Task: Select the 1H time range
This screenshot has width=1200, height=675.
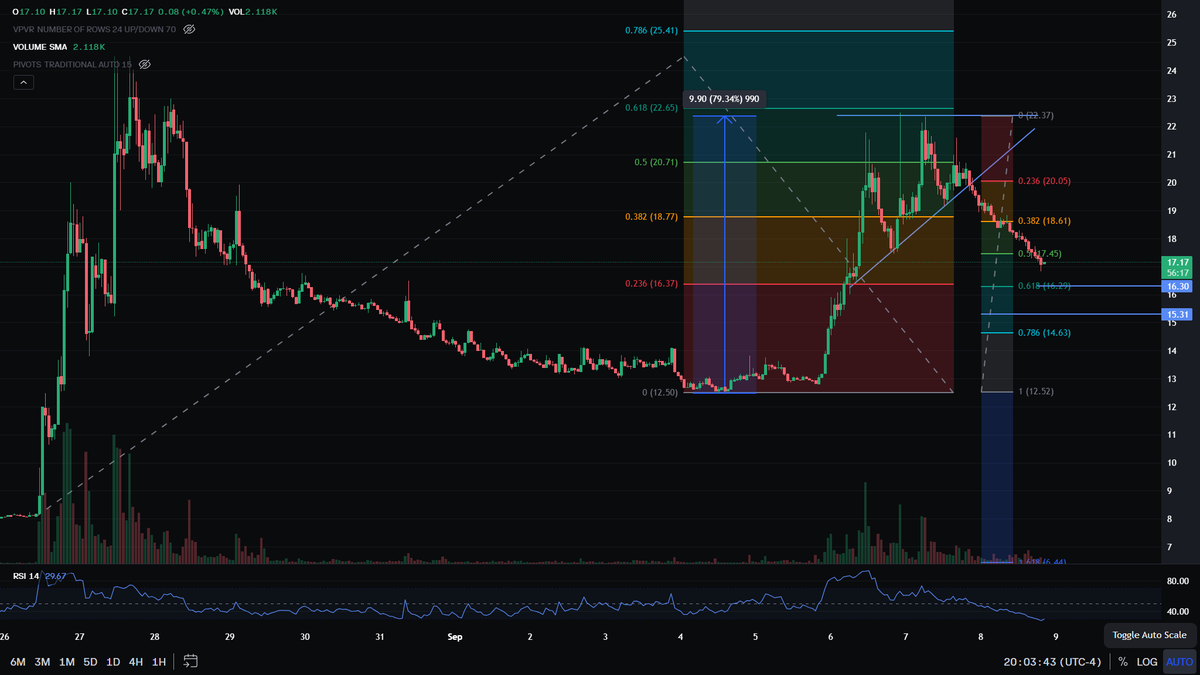Action: pos(159,661)
